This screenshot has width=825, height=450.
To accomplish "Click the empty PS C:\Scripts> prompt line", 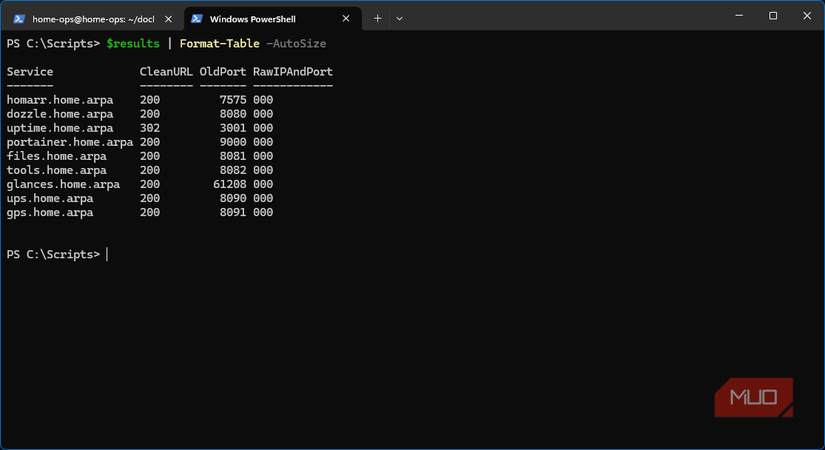I will pos(53,255).
